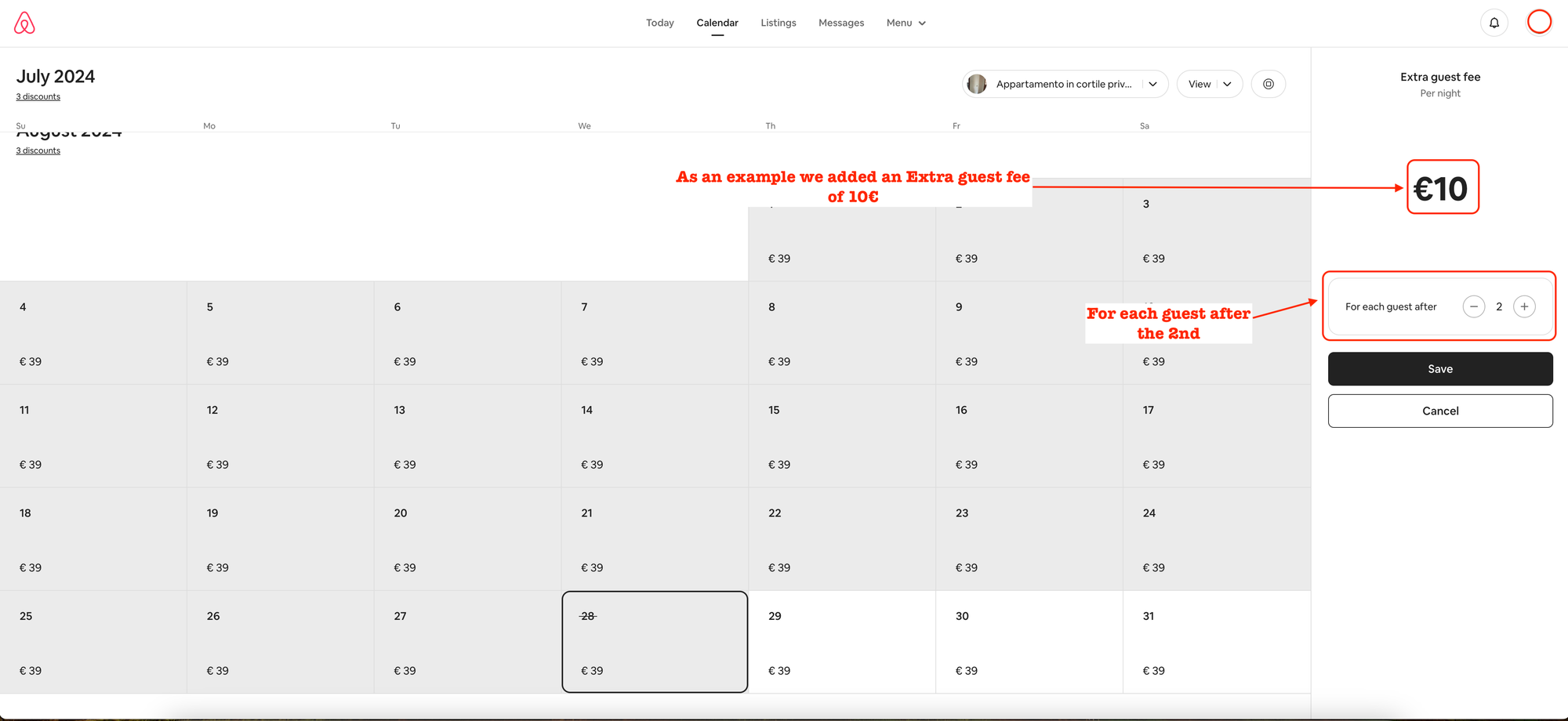
Task: Pick the August 31 date cell
Action: 1215,642
